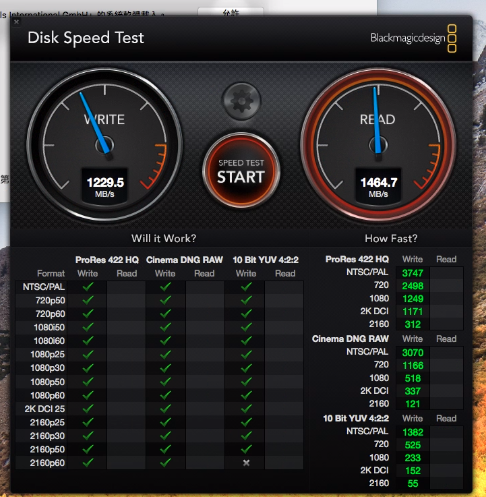
Task: Click the ProRes 1080 write value 1249
Action: [413, 299]
